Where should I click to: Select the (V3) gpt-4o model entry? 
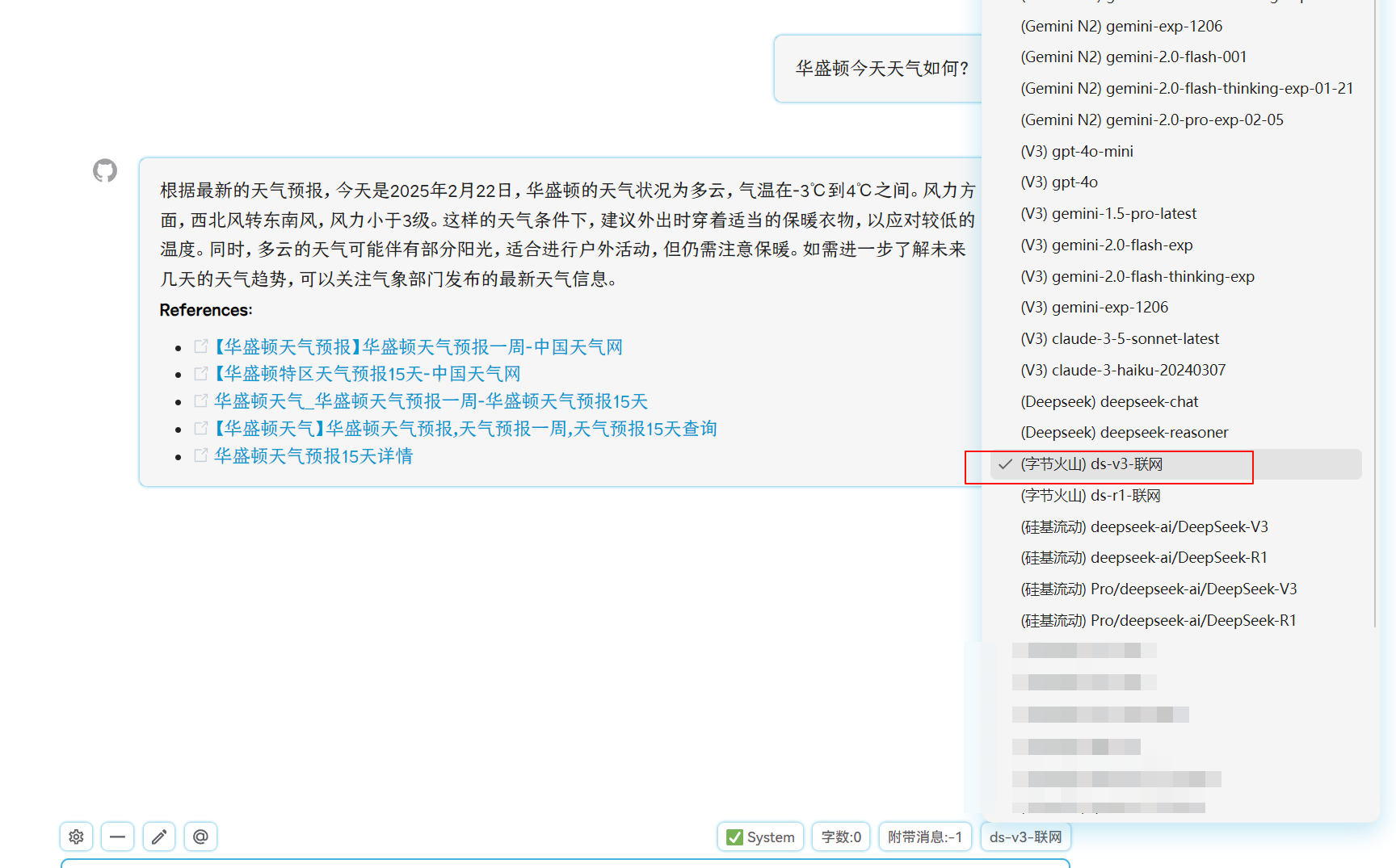[x=1176, y=182]
